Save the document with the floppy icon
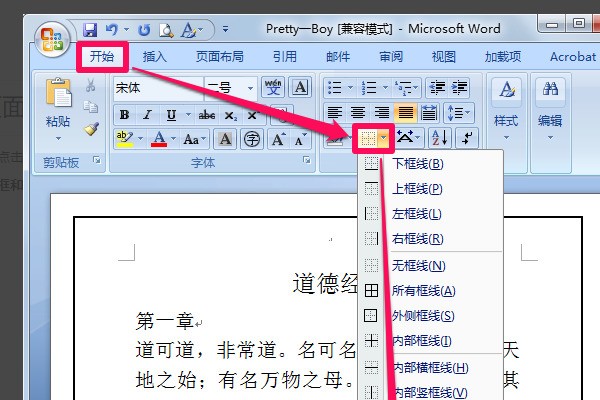Screen dimensions: 600x400 click(x=90, y=30)
